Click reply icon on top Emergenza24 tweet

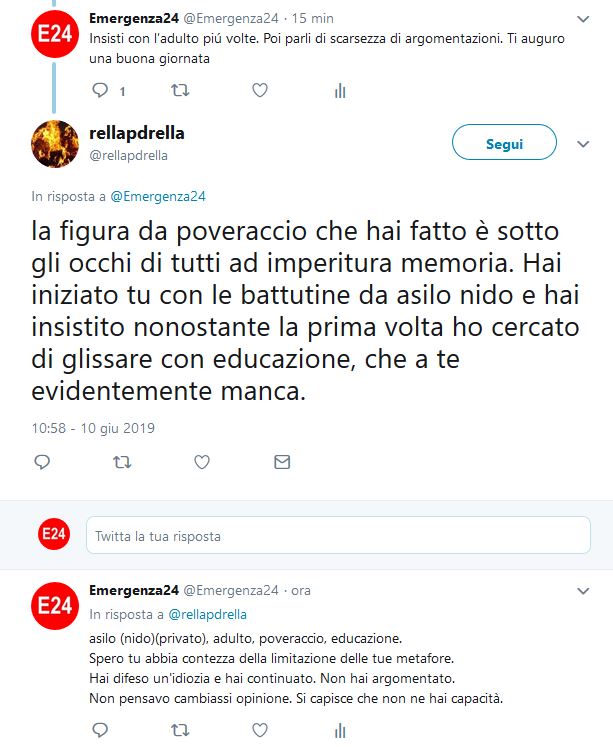(100, 90)
